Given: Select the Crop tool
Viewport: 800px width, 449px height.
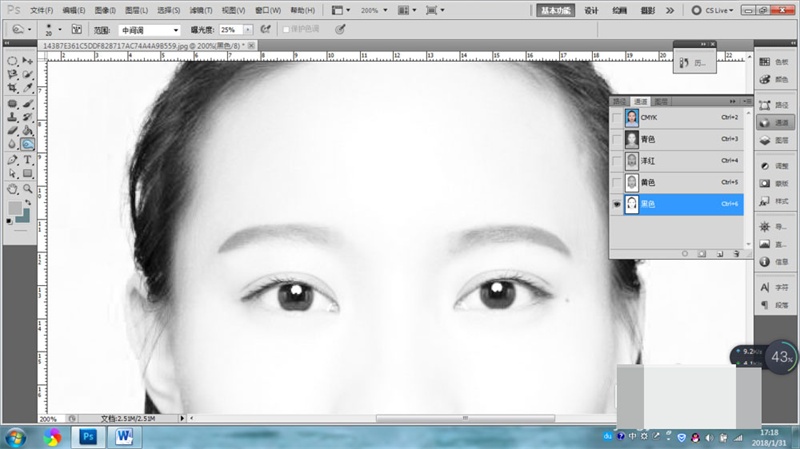Looking at the screenshot, I should pos(12,89).
